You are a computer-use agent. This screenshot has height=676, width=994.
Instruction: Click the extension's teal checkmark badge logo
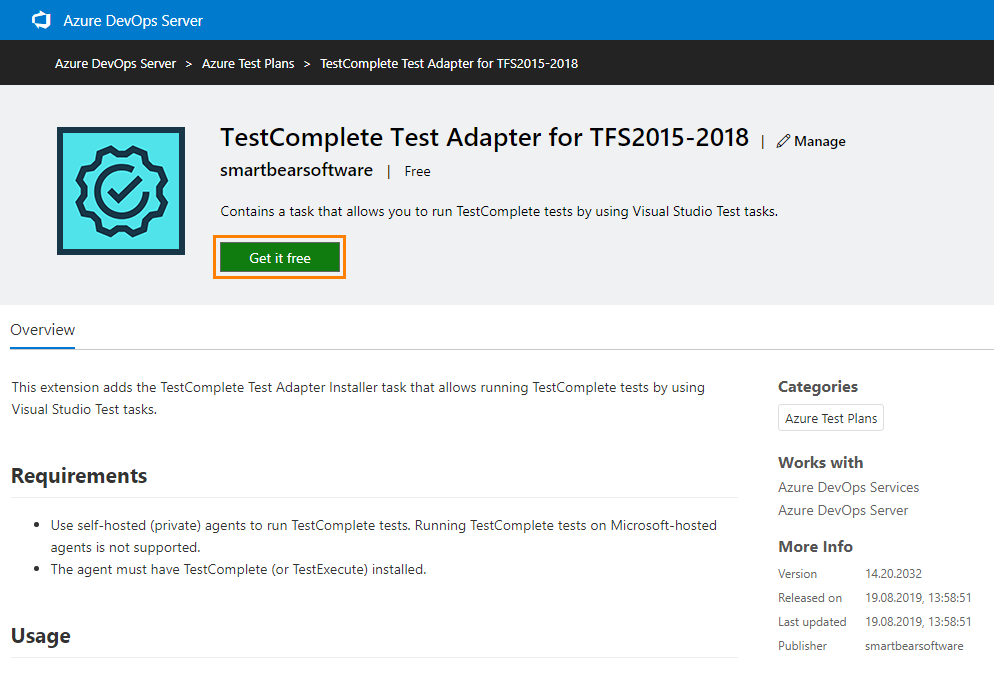click(120, 190)
